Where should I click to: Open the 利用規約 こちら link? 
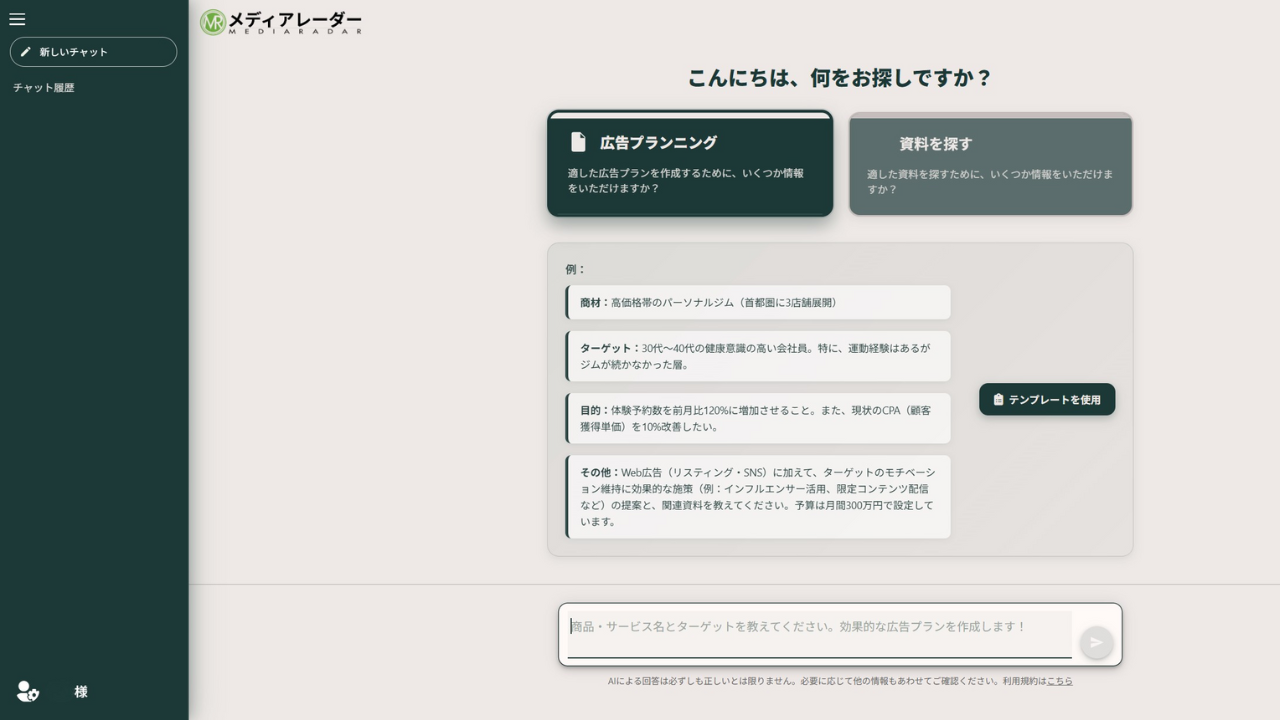coord(1060,681)
